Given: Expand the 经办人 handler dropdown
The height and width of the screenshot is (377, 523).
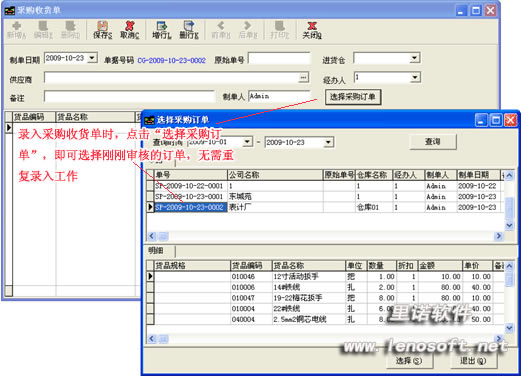Looking at the screenshot, I should pyautogui.click(x=414, y=78).
